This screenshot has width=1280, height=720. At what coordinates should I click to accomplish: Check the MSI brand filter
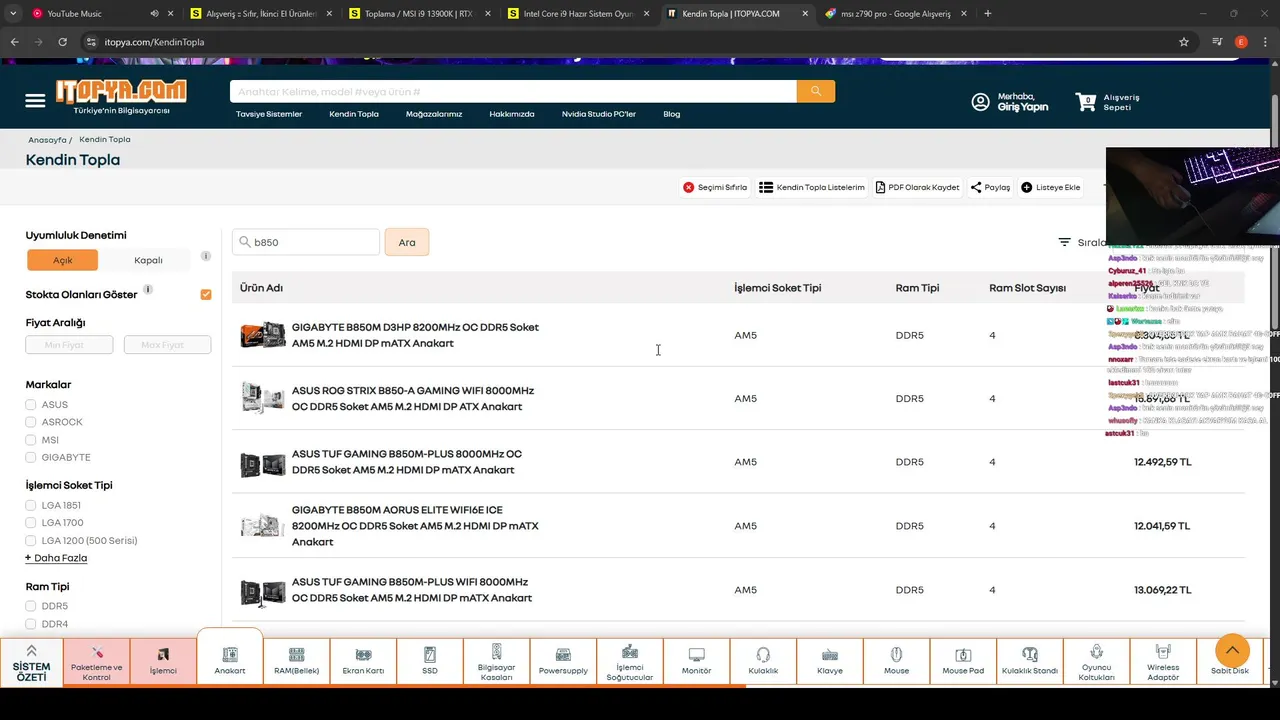(x=32, y=440)
